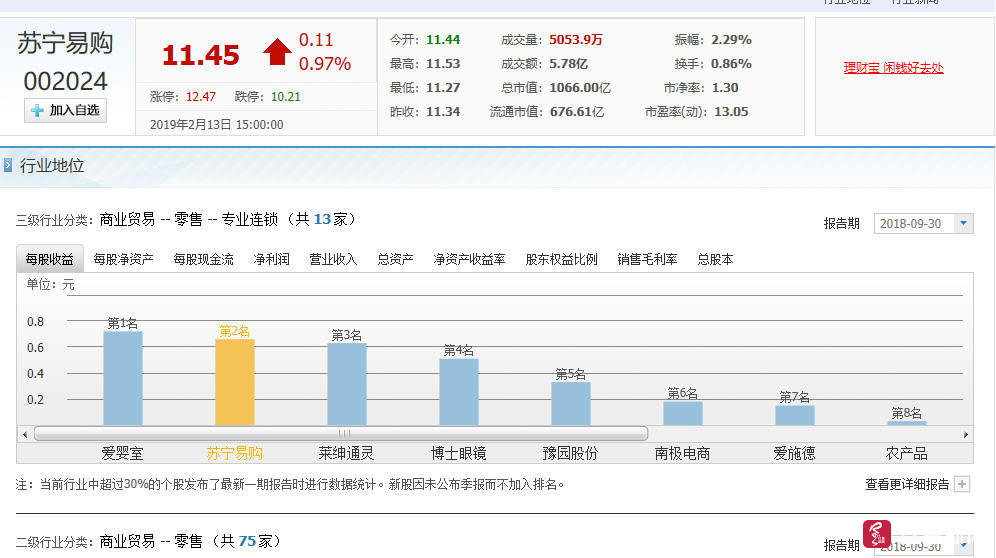The height and width of the screenshot is (558, 996).
Task: Click the 苏宁易购 stock name heading
Action: tap(65, 43)
